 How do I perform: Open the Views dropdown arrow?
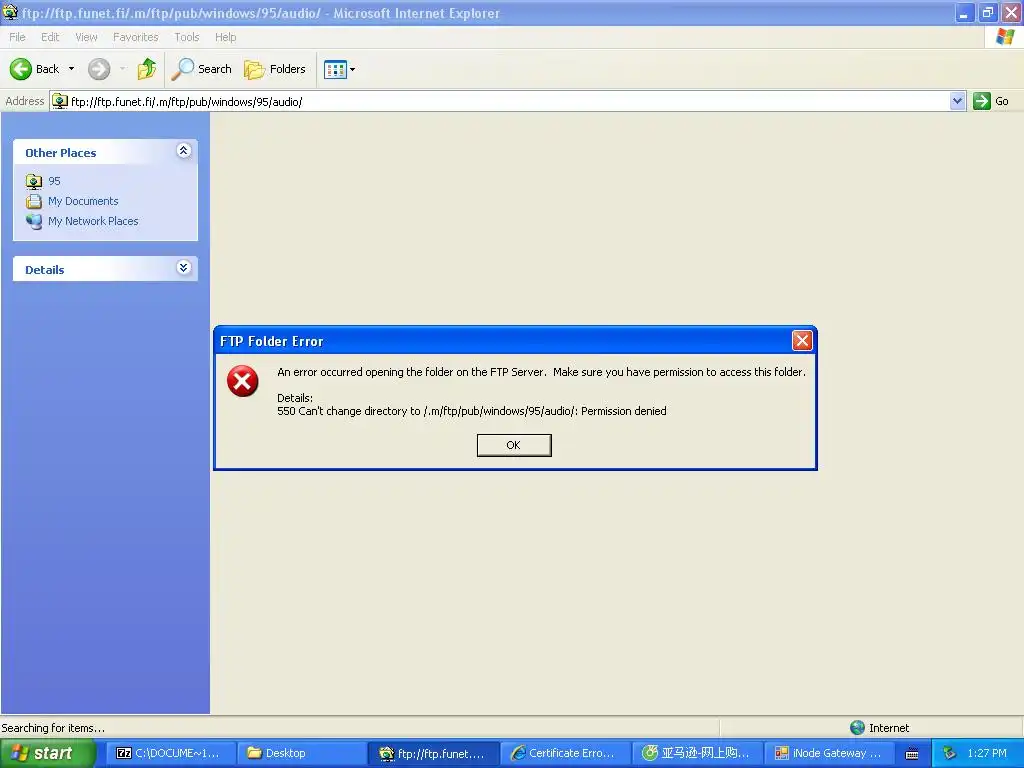(353, 69)
